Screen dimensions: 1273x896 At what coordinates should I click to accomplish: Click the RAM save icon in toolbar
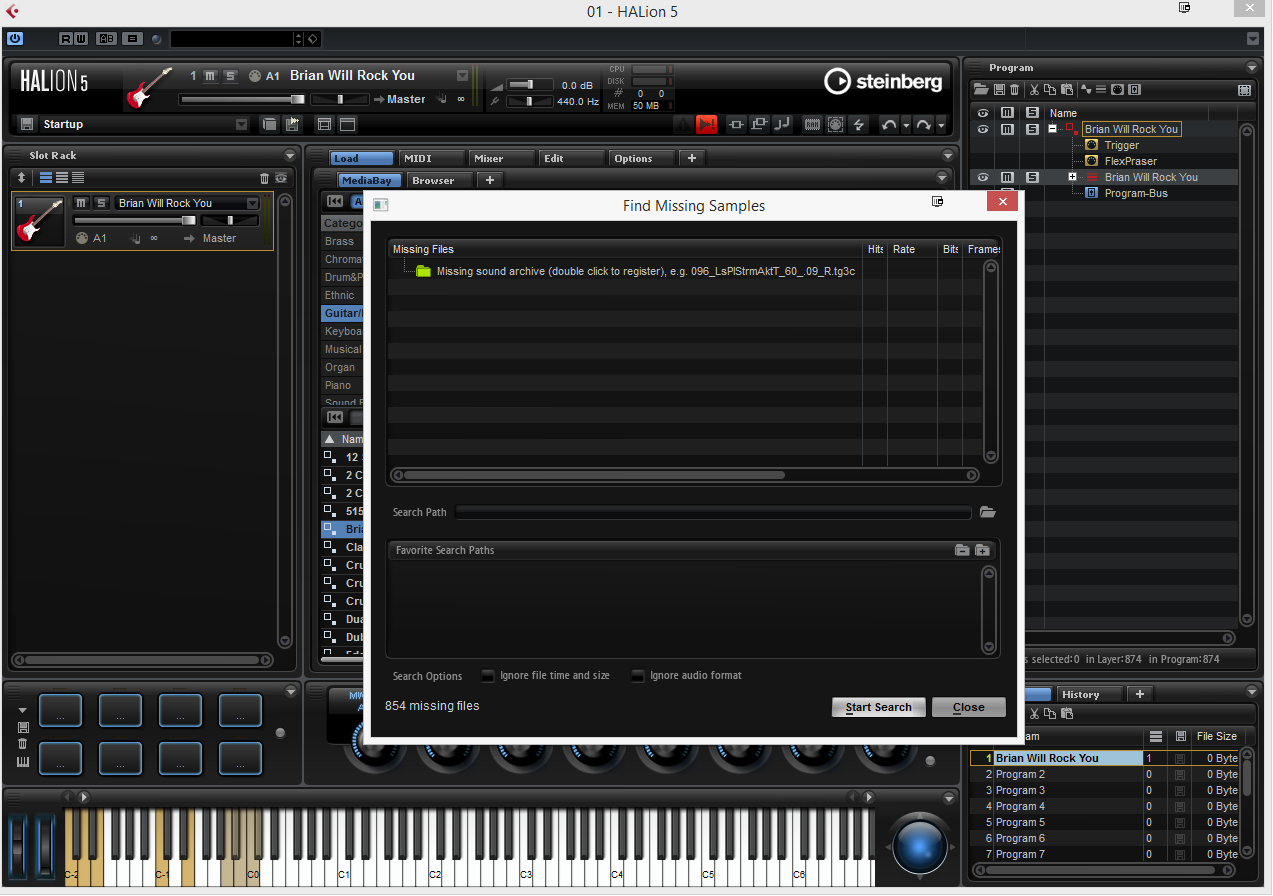[812, 124]
